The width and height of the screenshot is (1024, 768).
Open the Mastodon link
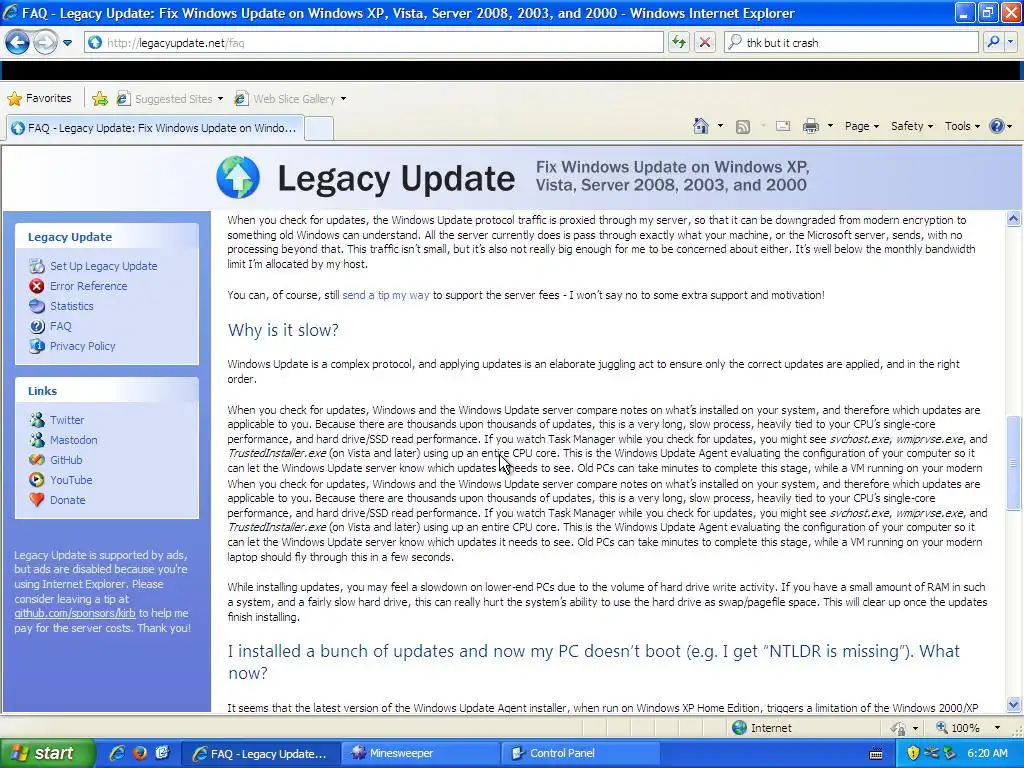pos(73,440)
